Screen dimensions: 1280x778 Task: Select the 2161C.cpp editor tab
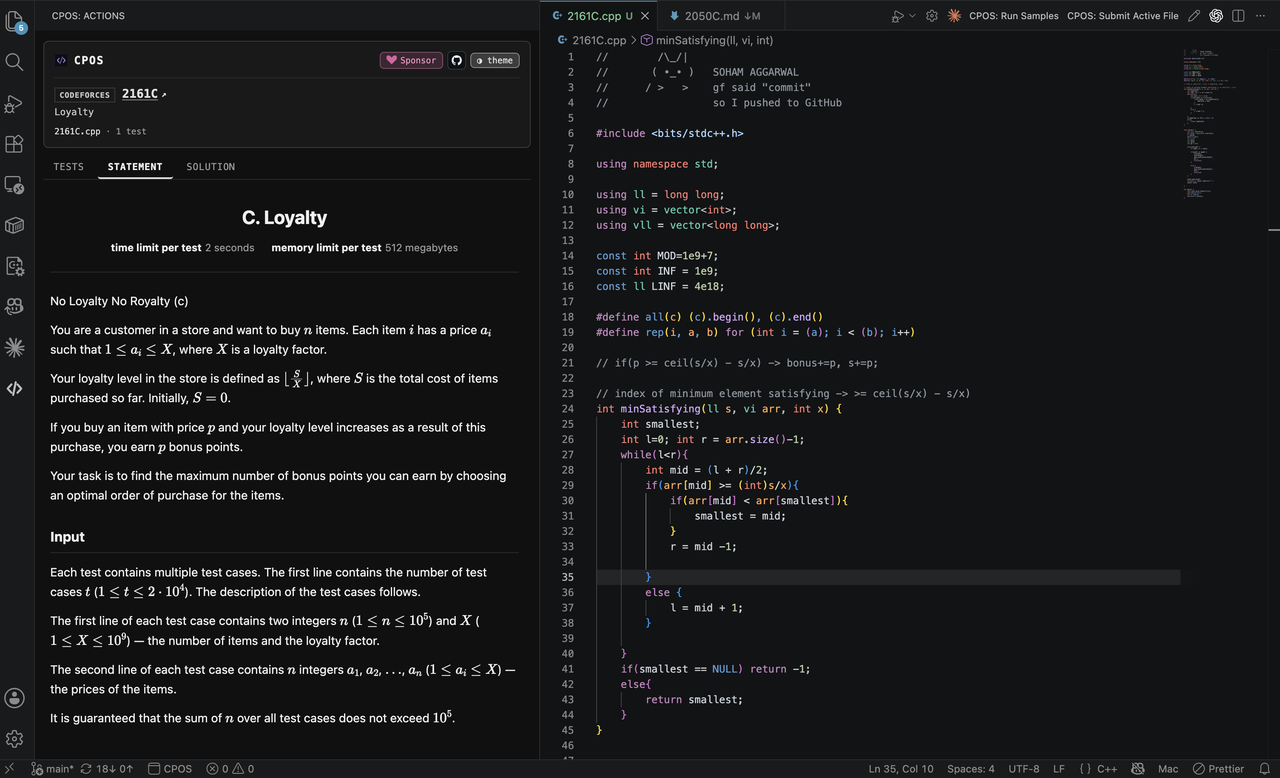click(599, 16)
